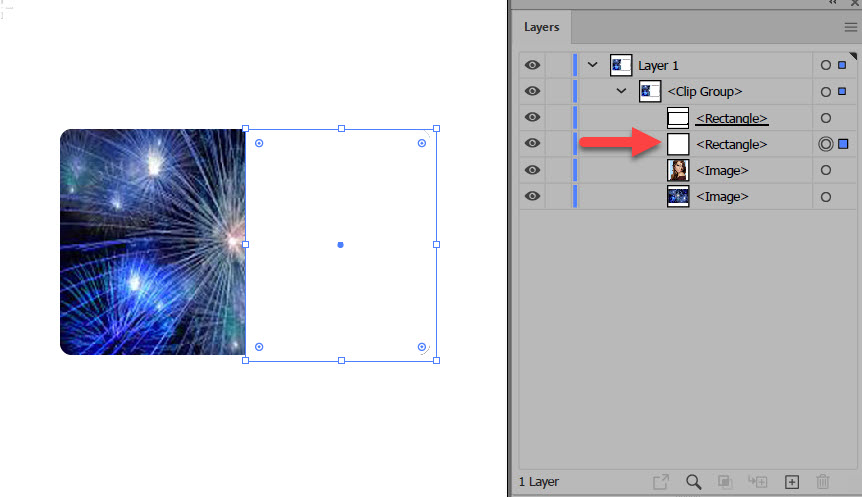Click the fireworks artwork on canvas
Viewport: 862px width, 497px height.
pyautogui.click(x=152, y=242)
